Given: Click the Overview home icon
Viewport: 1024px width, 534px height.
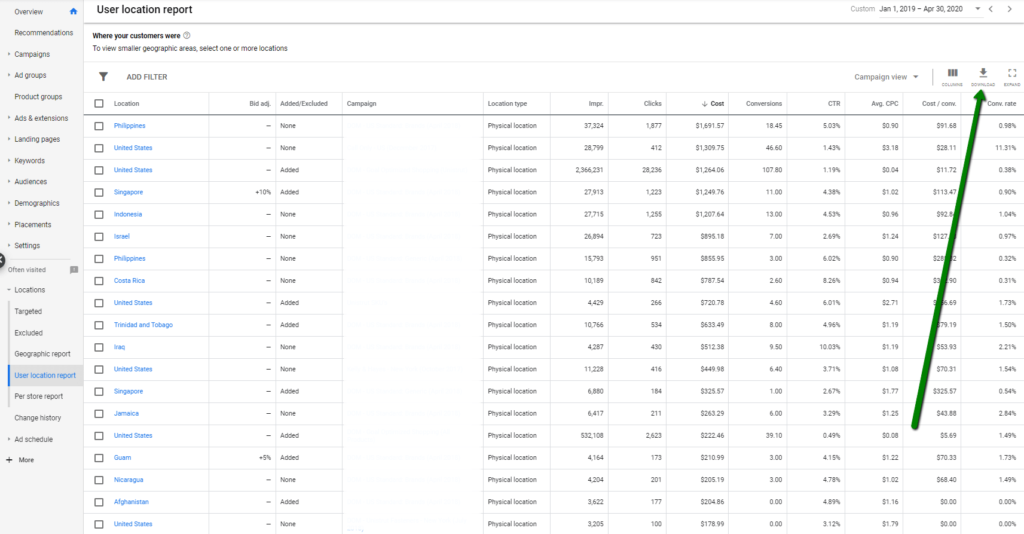Looking at the screenshot, I should coord(73,11).
